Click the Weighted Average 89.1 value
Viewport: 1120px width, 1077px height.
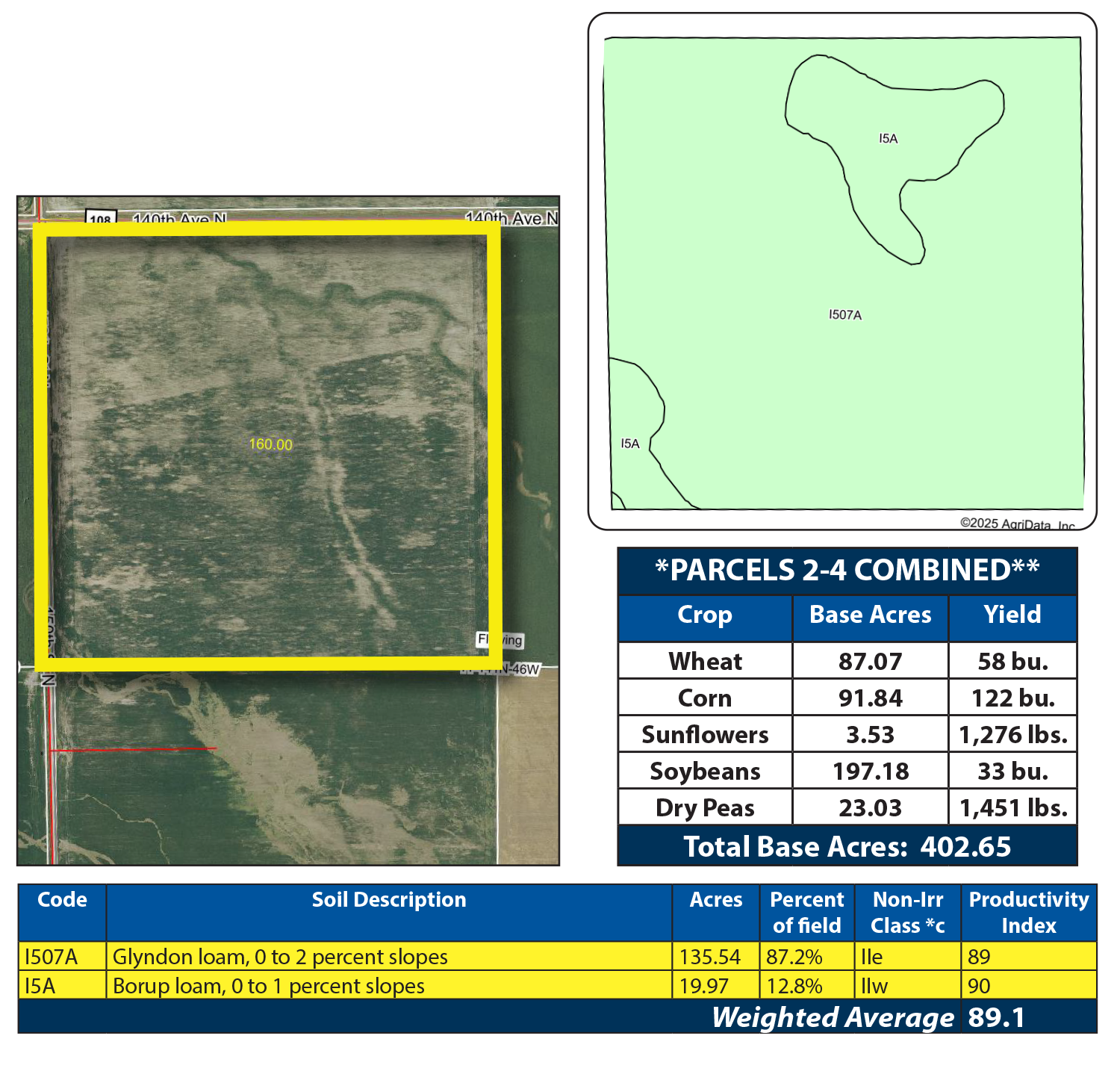pyautogui.click(x=996, y=1017)
